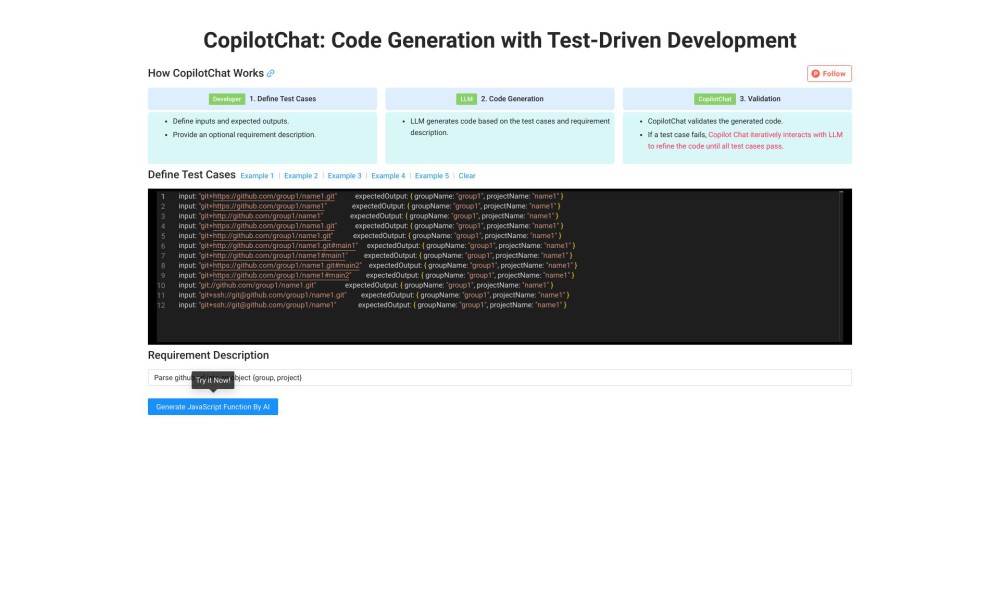Image resolution: width=1000 pixels, height=600 pixels.
Task: Click the '1. Define Test Cases' header text
Action: click(283, 99)
